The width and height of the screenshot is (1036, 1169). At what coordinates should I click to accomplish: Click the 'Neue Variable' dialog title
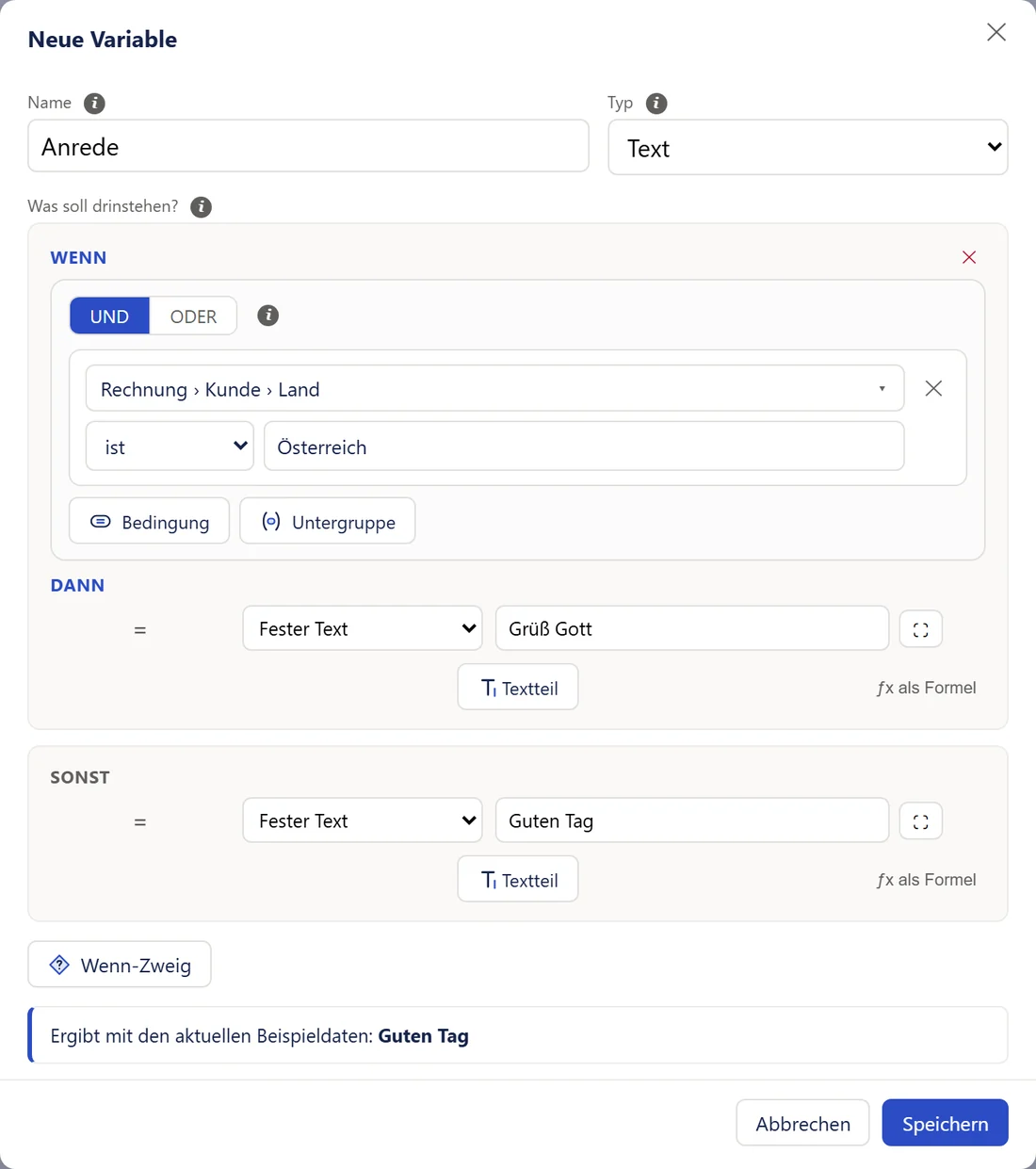pos(103,40)
